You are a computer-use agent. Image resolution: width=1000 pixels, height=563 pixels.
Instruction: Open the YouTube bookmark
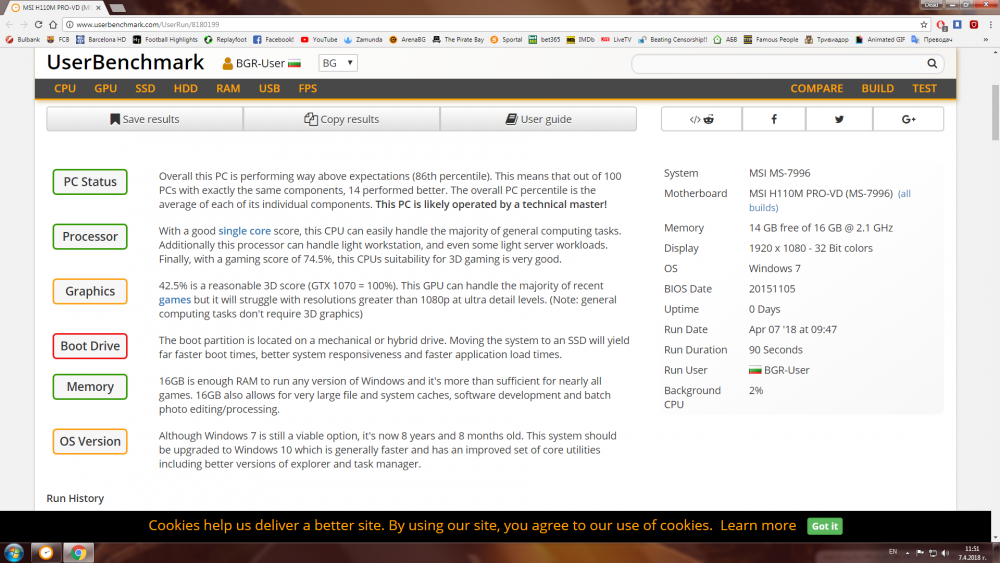pos(319,40)
